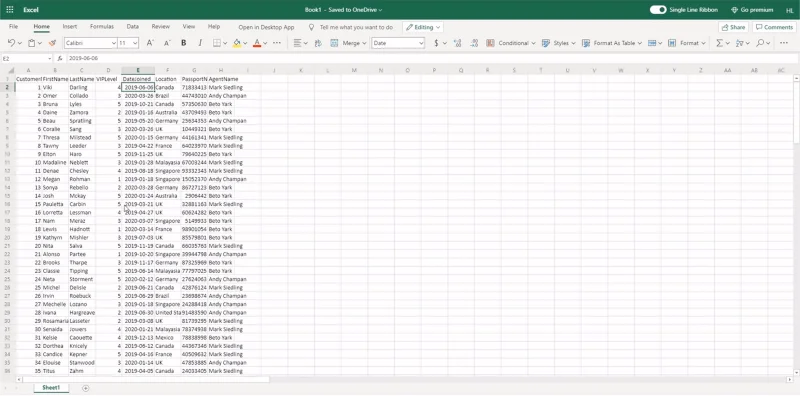Increase font size with the larger A icon

[x=150, y=43]
